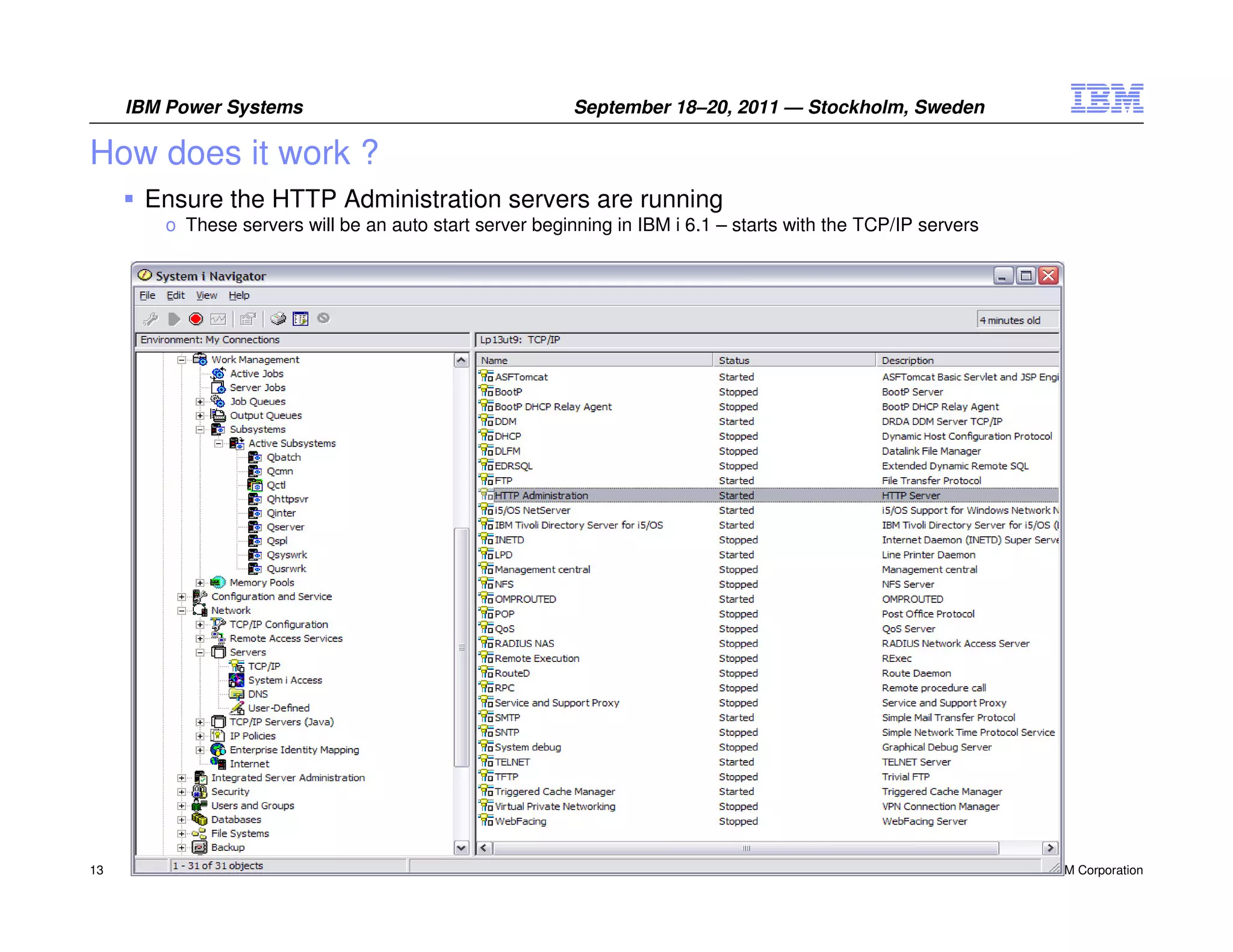This screenshot has width=1233, height=952.
Task: Sort by the Name column header
Action: pyautogui.click(x=595, y=360)
